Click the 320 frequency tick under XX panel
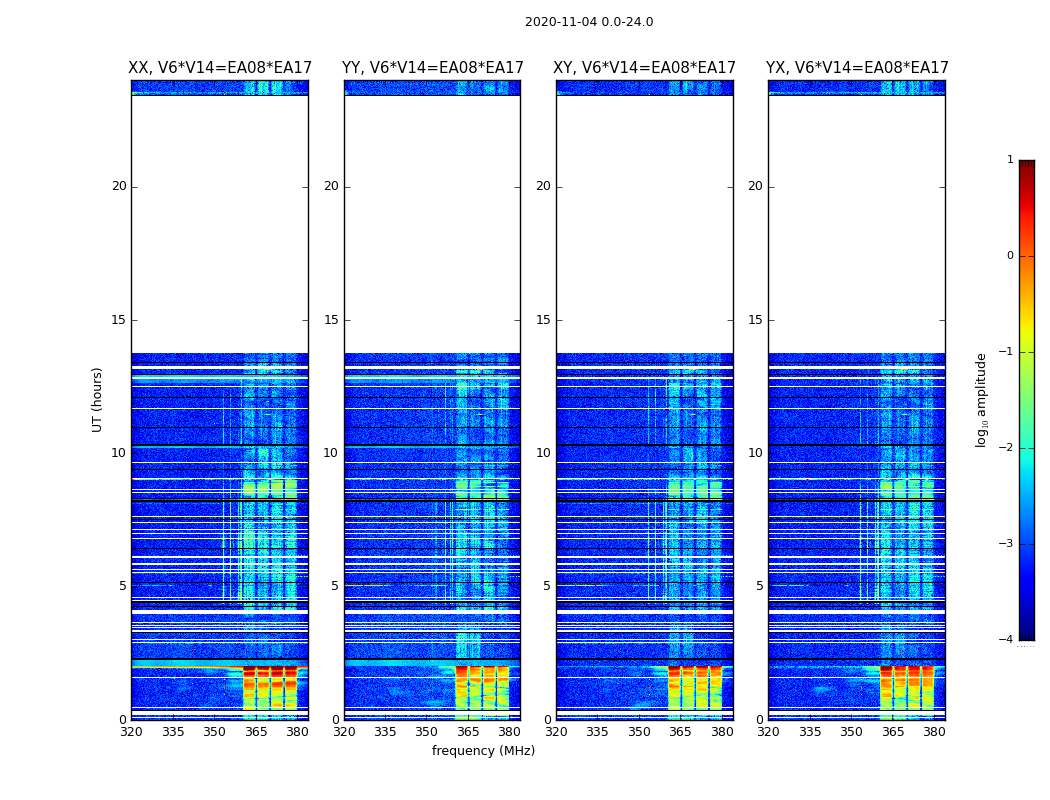The image size is (1050, 800). coord(131,732)
